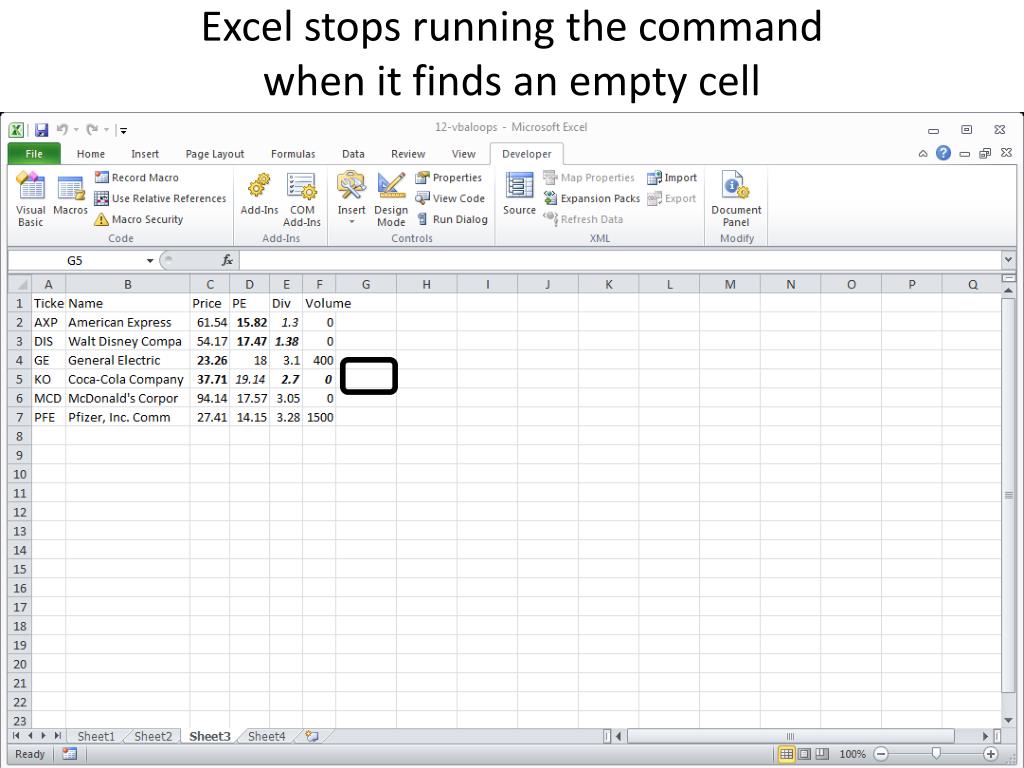This screenshot has height=768, width=1024.
Task: Select row 4 header
Action: [20, 360]
